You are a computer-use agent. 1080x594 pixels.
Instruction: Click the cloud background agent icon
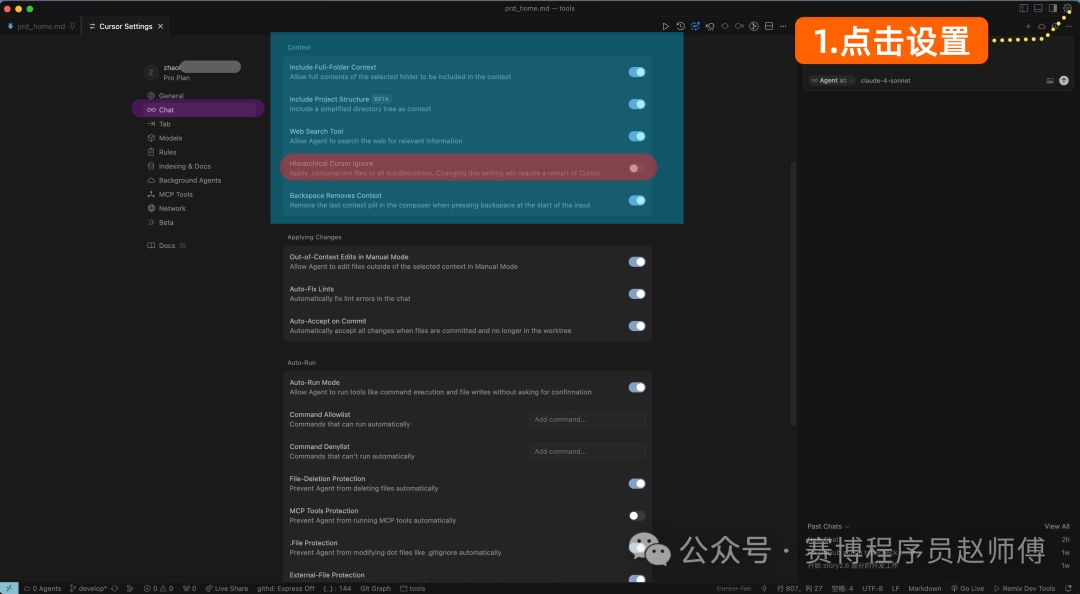tap(1041, 26)
